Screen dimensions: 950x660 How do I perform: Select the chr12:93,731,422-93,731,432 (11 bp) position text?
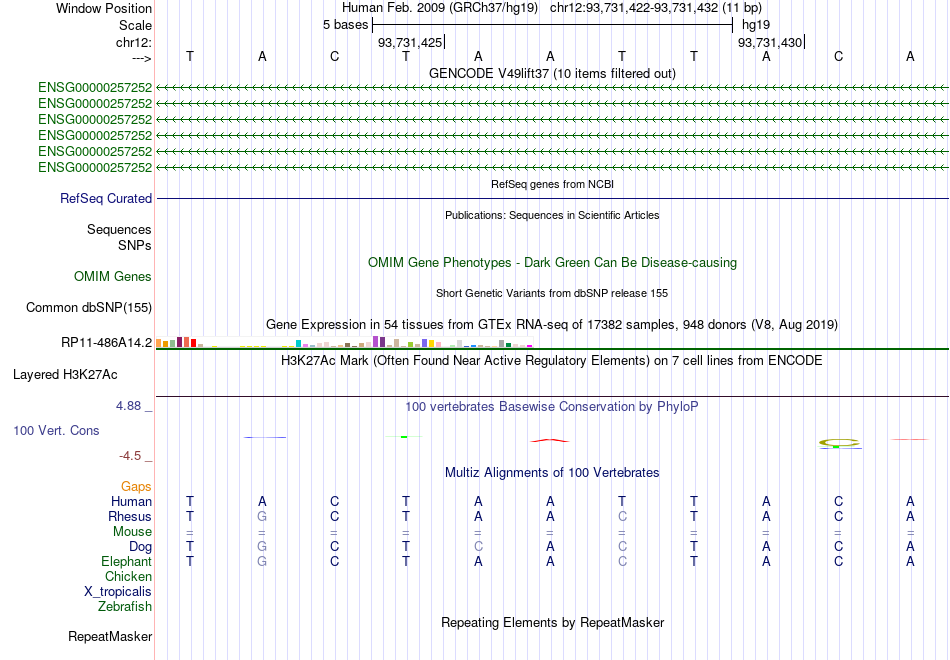tap(656, 8)
